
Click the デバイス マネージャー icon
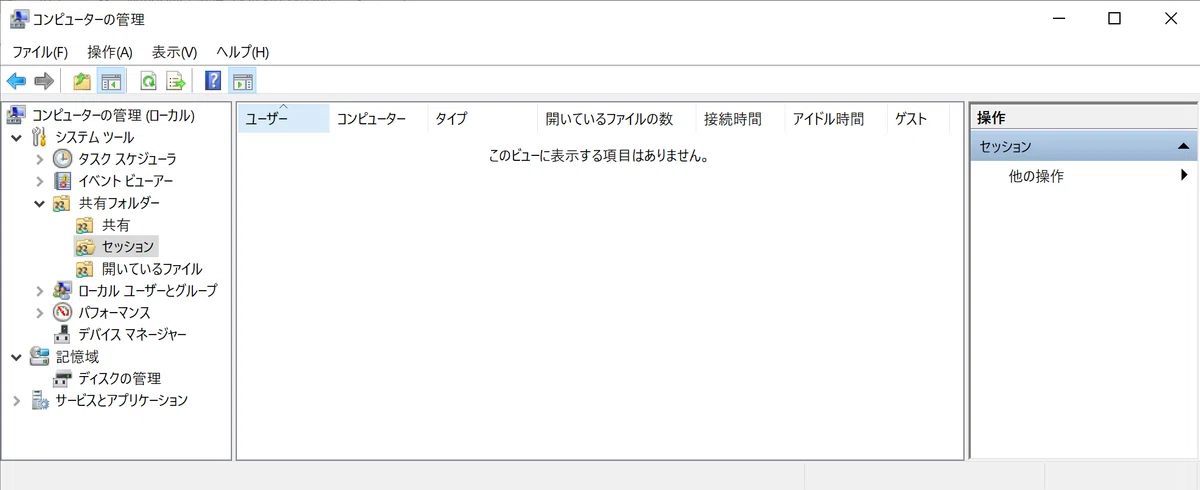pyautogui.click(x=62, y=335)
